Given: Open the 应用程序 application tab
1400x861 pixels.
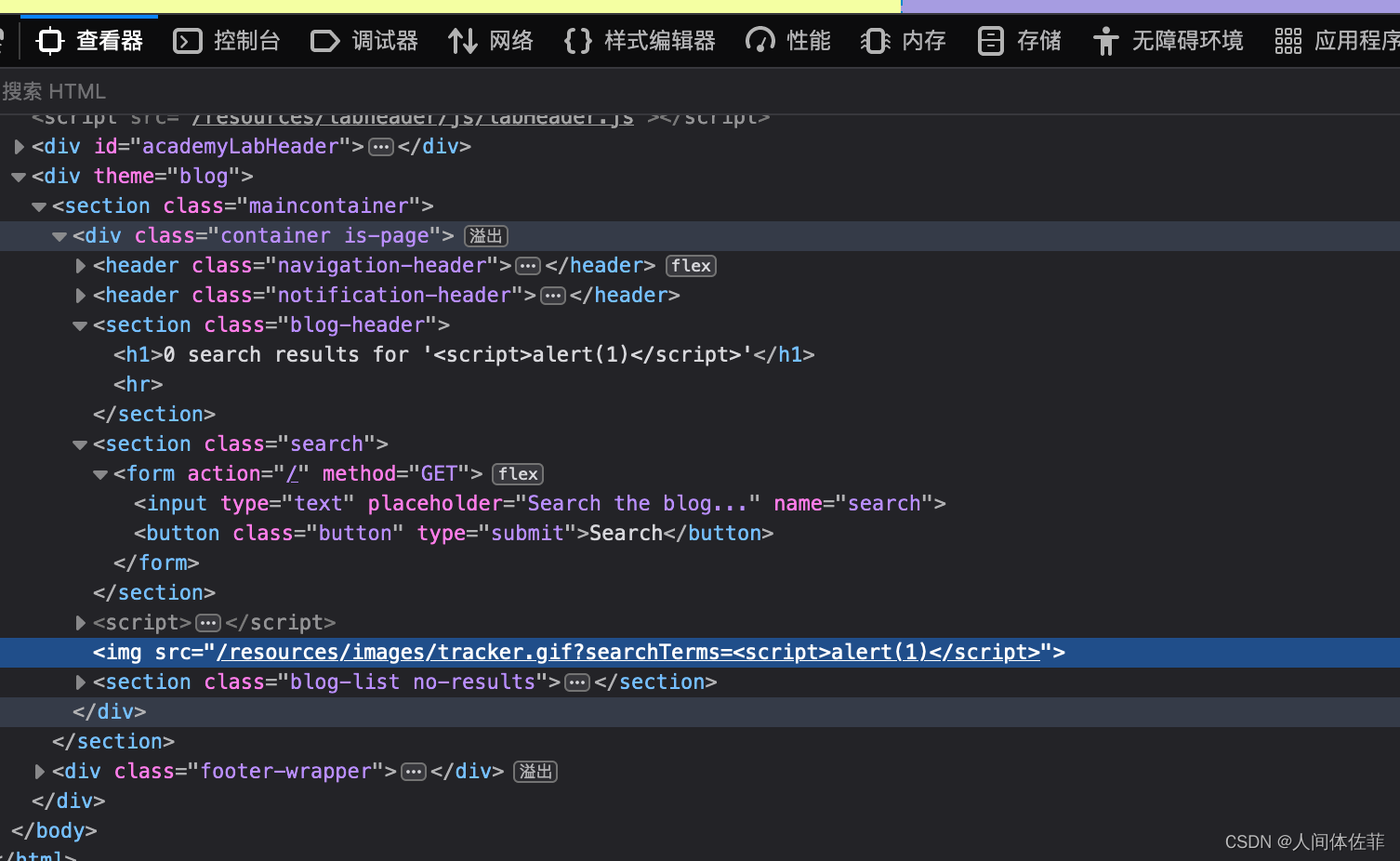Looking at the screenshot, I should click(x=1337, y=41).
